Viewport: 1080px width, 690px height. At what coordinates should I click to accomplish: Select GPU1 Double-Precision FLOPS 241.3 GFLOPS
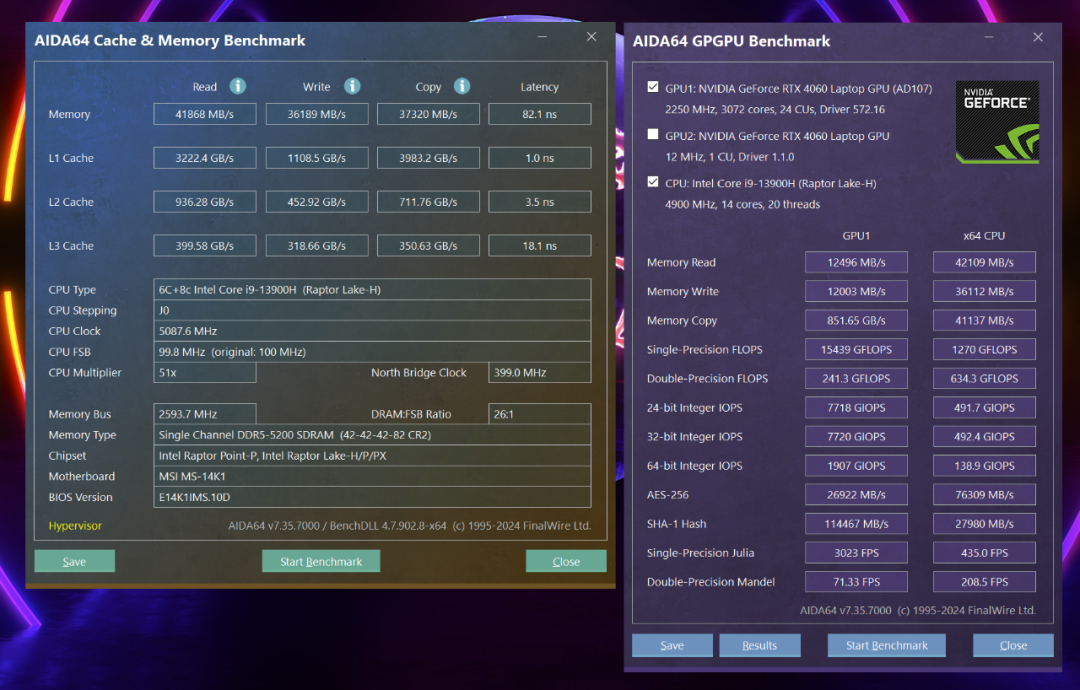point(856,378)
